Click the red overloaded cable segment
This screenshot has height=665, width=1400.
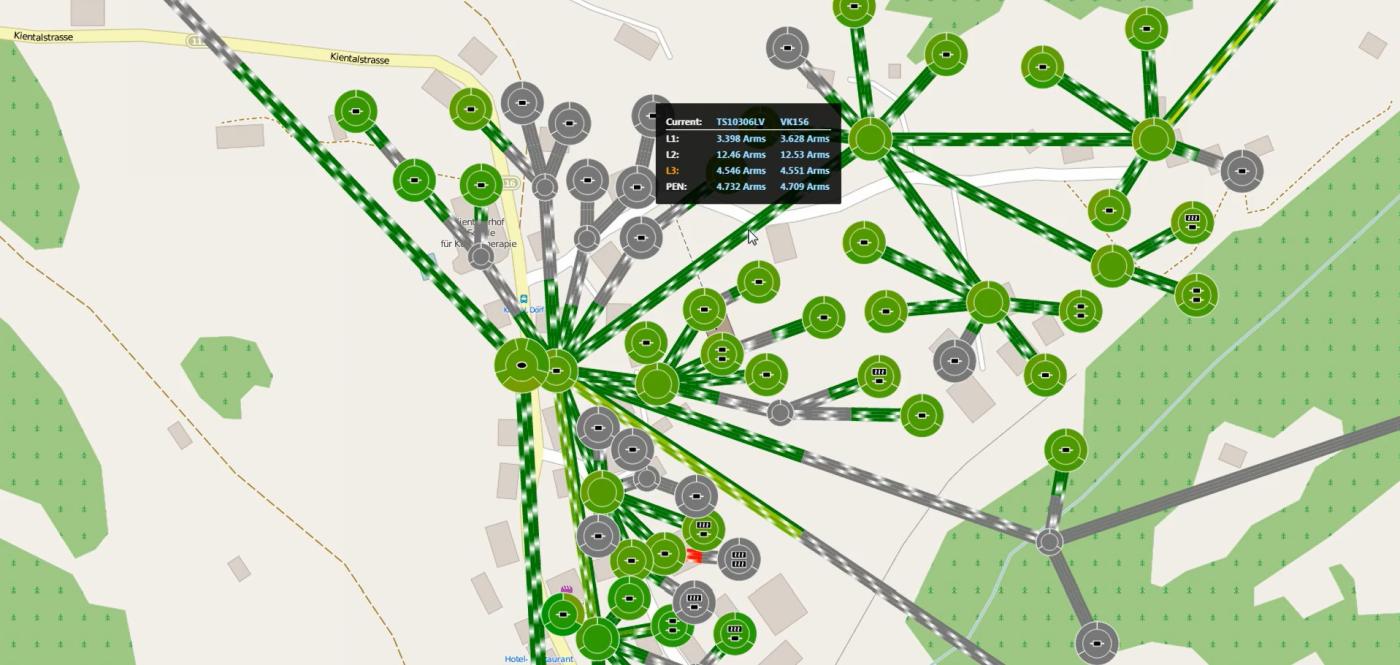click(x=696, y=556)
